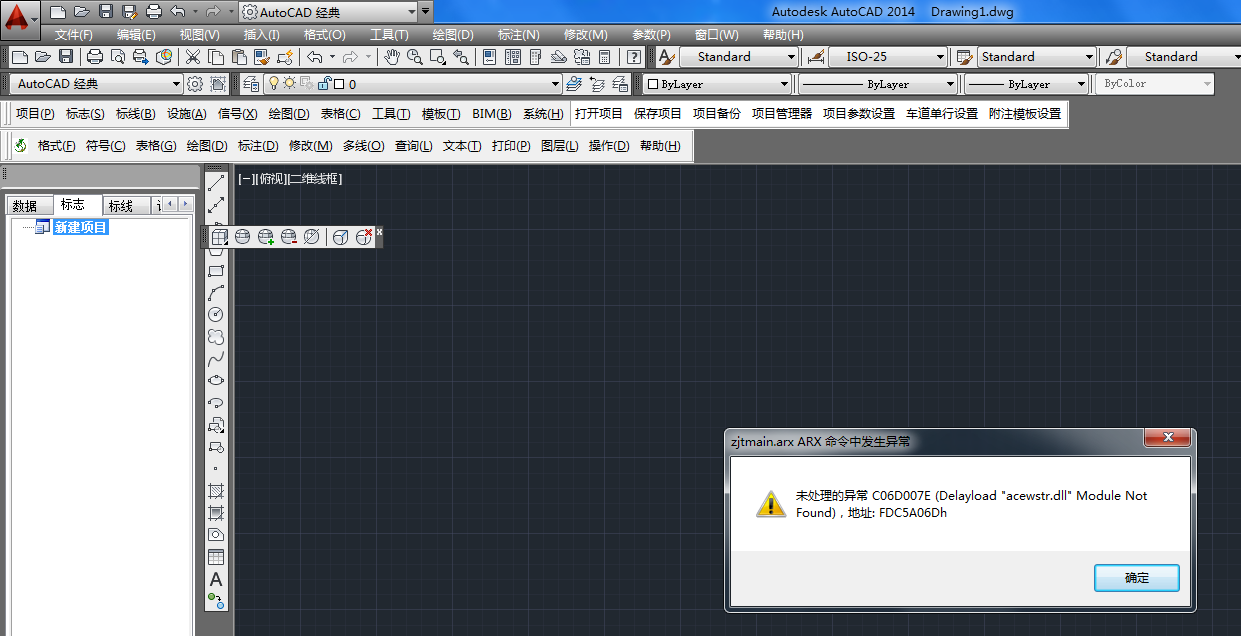Screen dimensions: 1241x636
Task: Toggle freeze/thaw sun icon for layer 0
Action: 289,84
